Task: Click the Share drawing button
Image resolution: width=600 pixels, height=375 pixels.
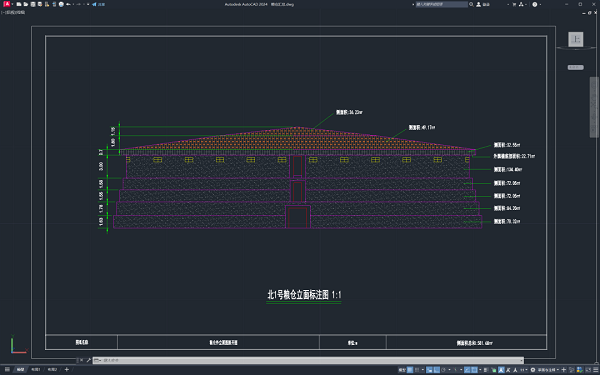Action: point(98,4)
